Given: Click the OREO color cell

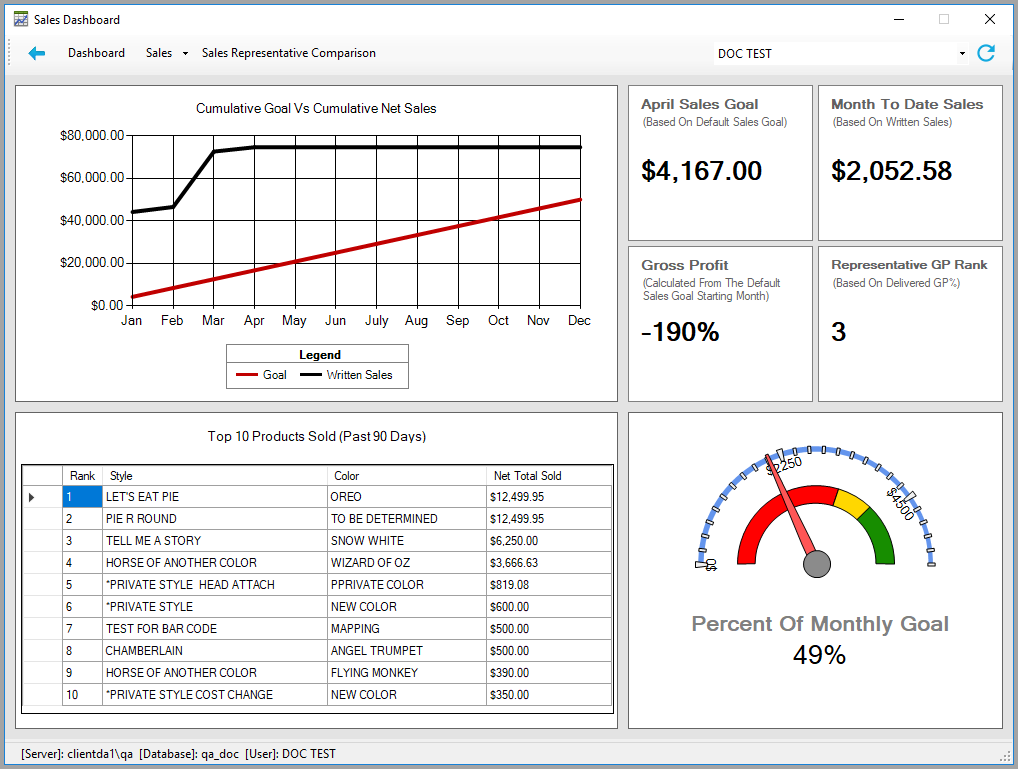Looking at the screenshot, I should (x=406, y=497).
